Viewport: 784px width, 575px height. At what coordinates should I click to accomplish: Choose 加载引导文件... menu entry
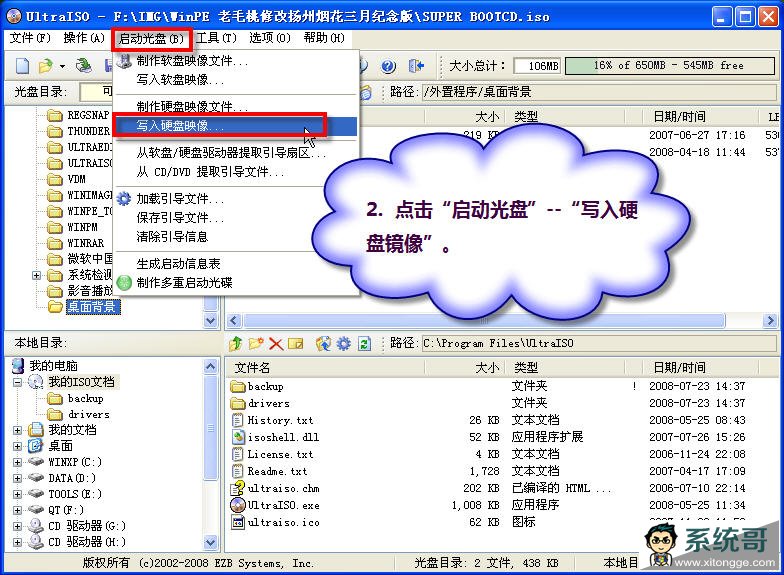(236, 199)
